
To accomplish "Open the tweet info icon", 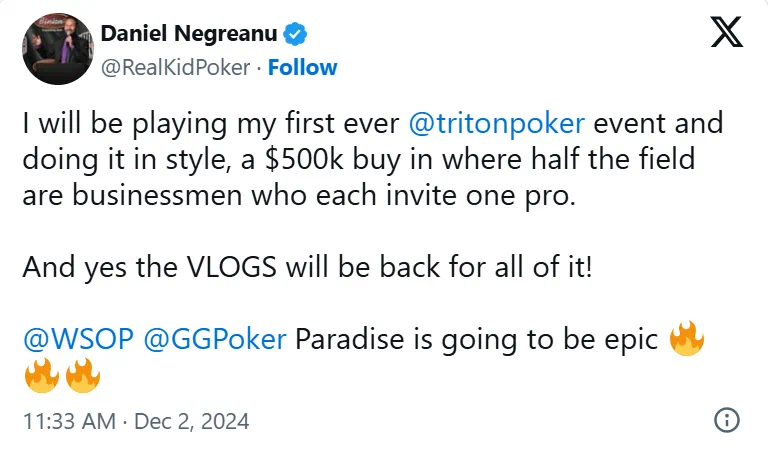I will pos(729,419).
